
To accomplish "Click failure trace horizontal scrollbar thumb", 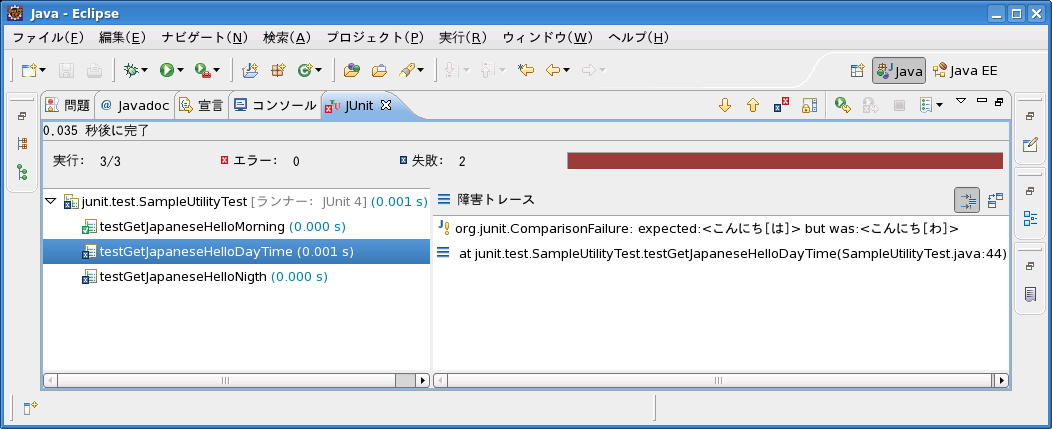I will click(x=719, y=381).
